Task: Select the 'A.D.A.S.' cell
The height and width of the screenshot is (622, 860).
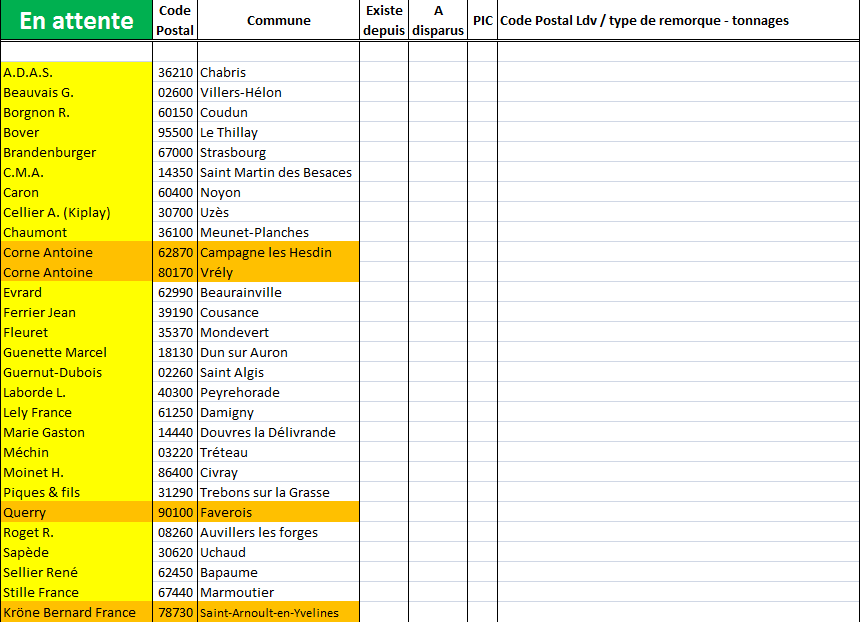Action: (76, 72)
